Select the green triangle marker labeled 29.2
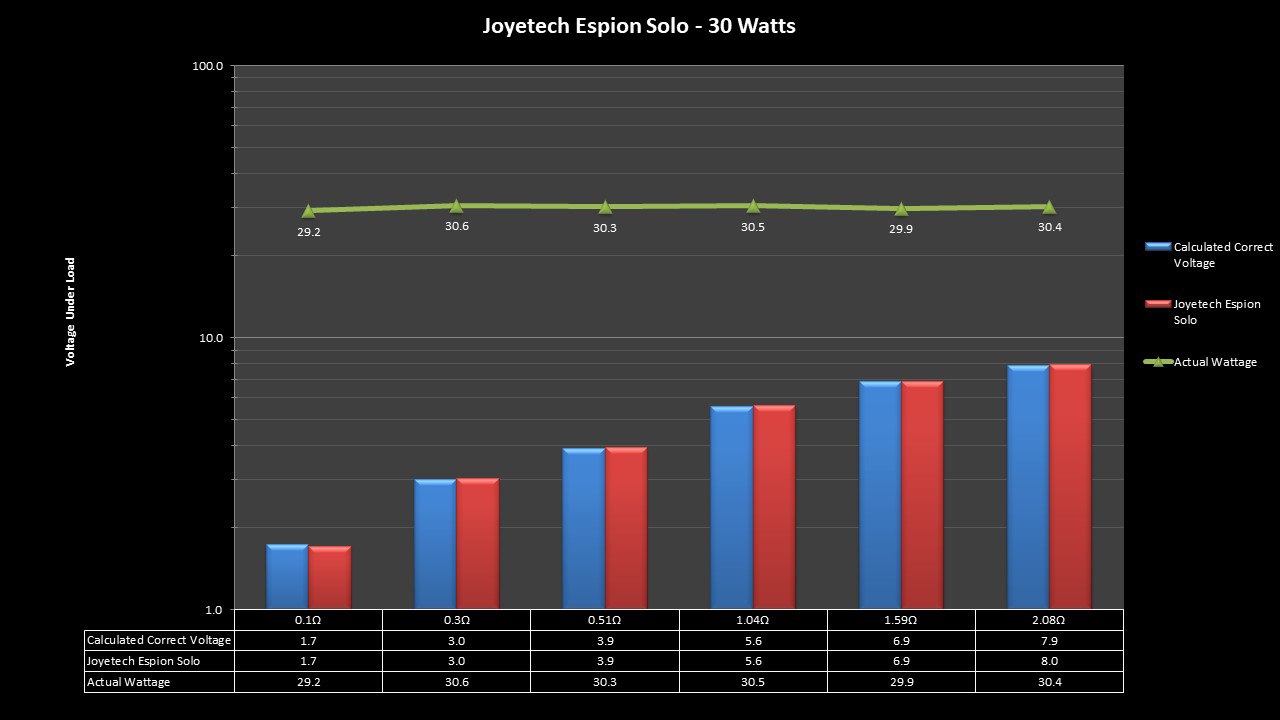Image resolution: width=1280 pixels, height=720 pixels. point(308,210)
